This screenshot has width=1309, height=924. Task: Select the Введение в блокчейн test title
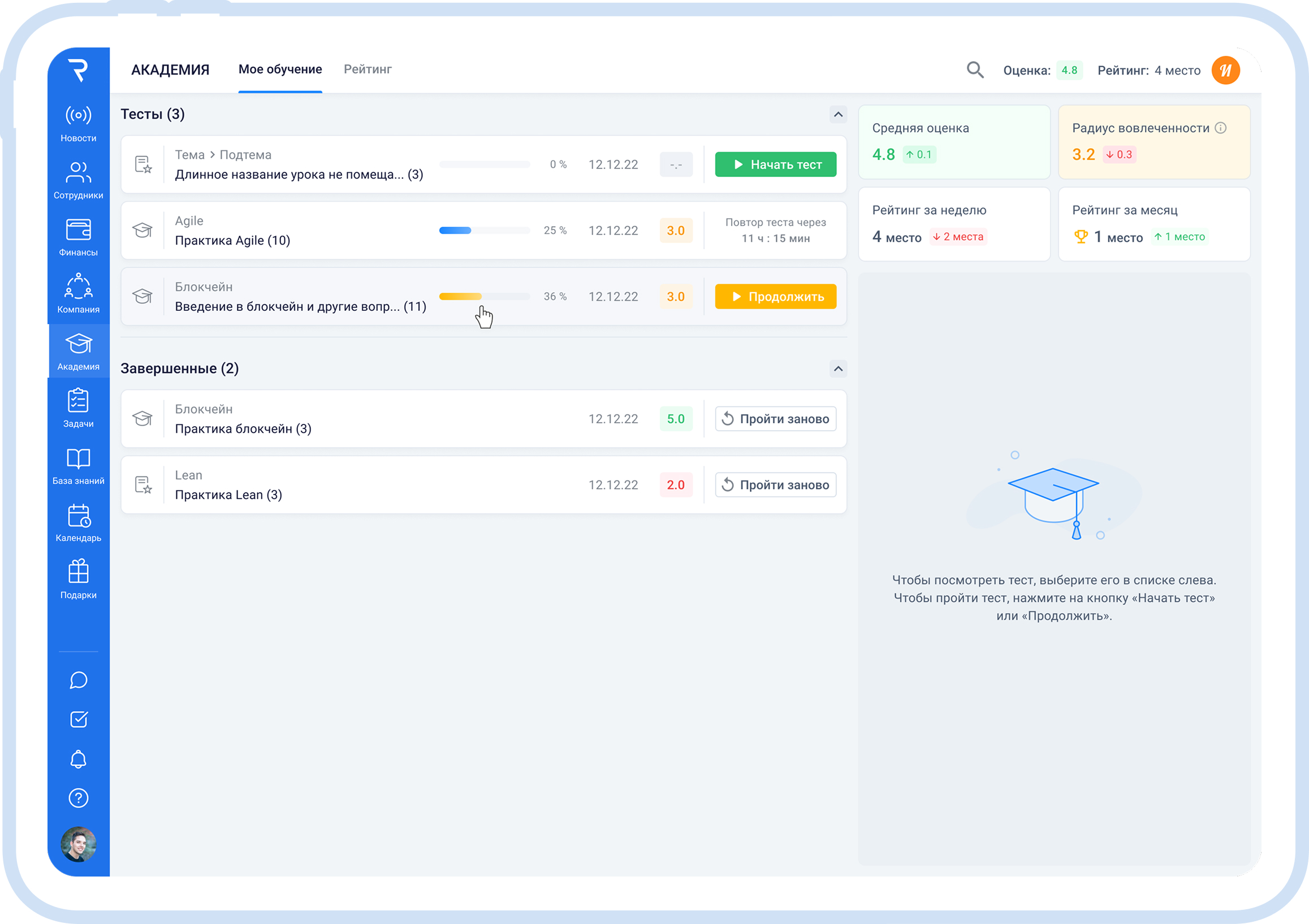tap(300, 306)
